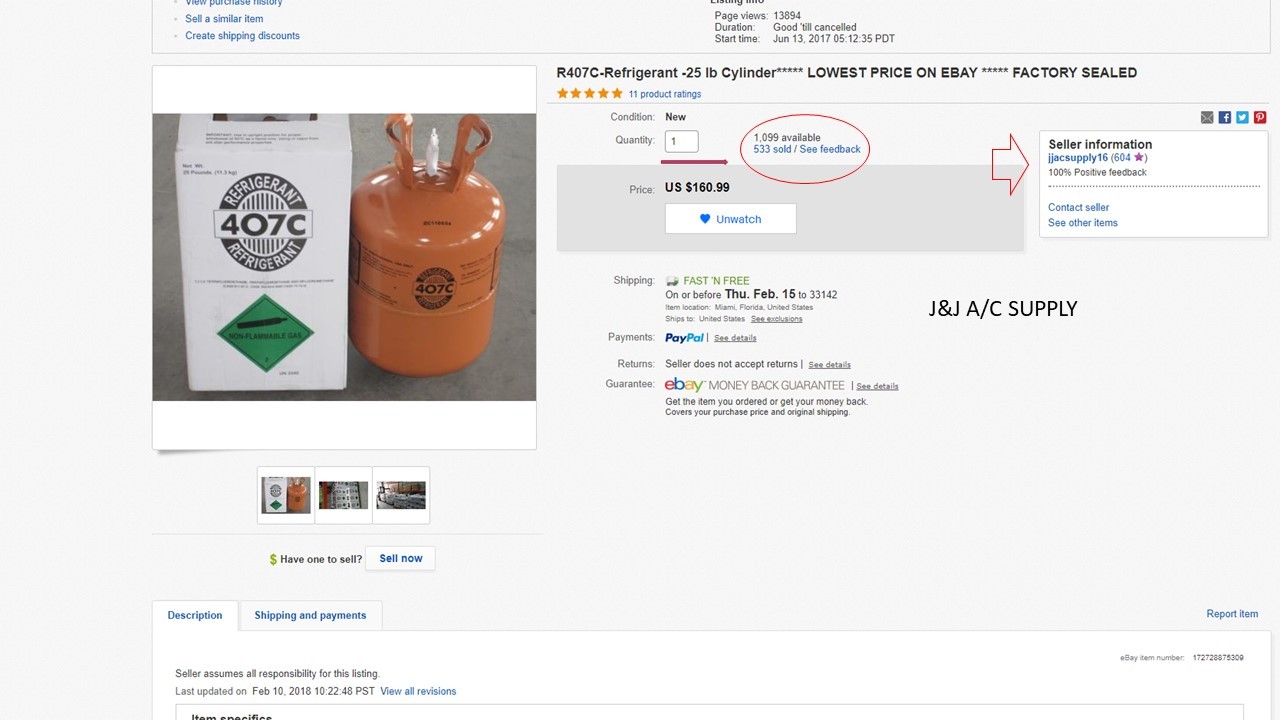Click the Sell now button

[400, 558]
